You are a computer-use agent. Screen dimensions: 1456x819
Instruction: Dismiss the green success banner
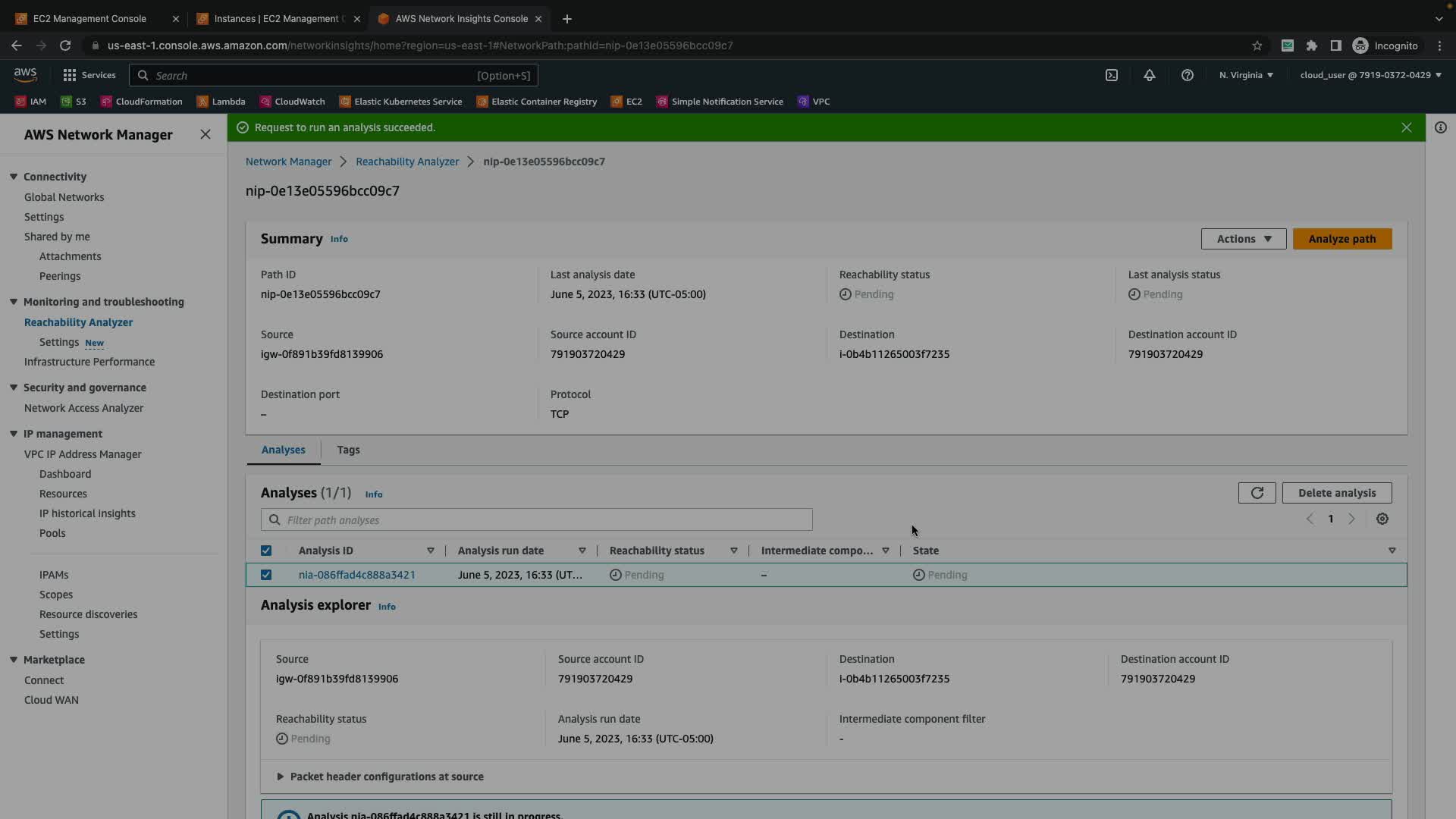pyautogui.click(x=1407, y=127)
